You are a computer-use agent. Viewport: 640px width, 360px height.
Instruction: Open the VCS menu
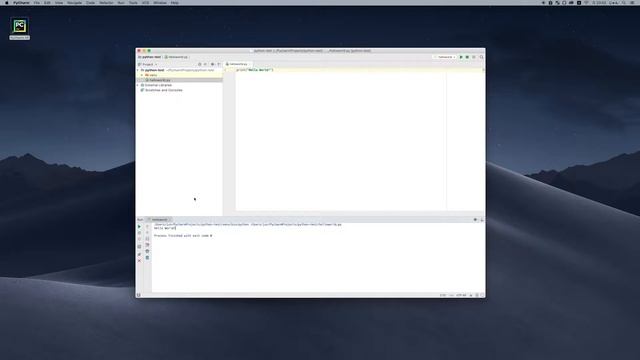(x=146, y=3)
